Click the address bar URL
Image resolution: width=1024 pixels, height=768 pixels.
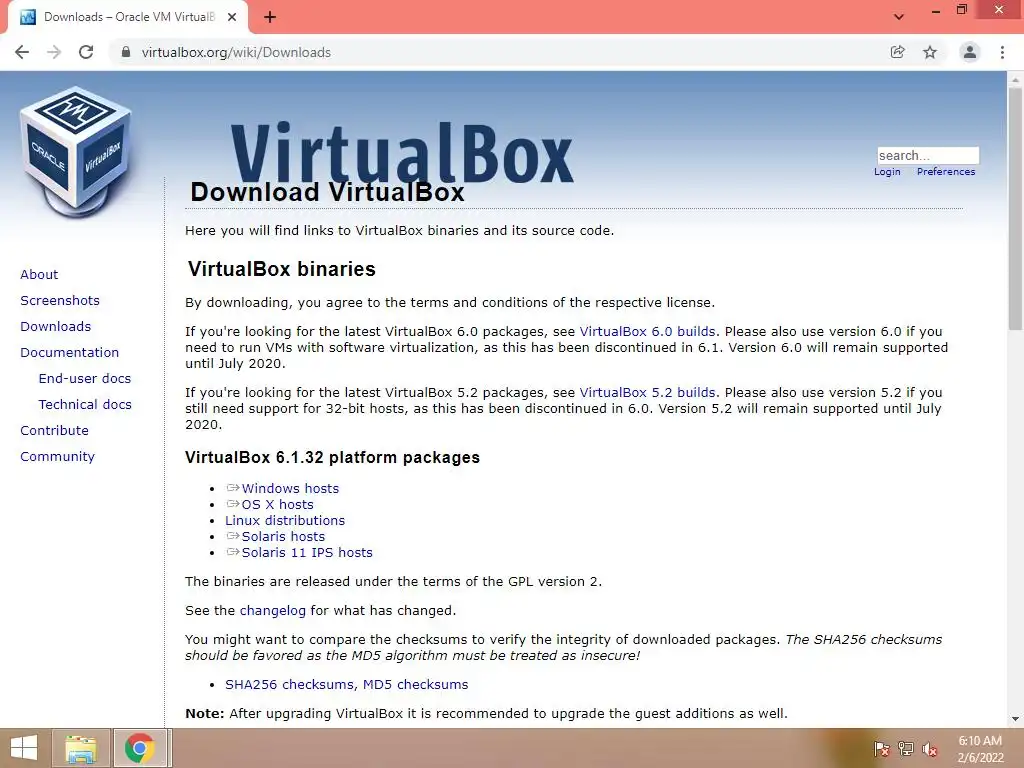click(x=236, y=52)
